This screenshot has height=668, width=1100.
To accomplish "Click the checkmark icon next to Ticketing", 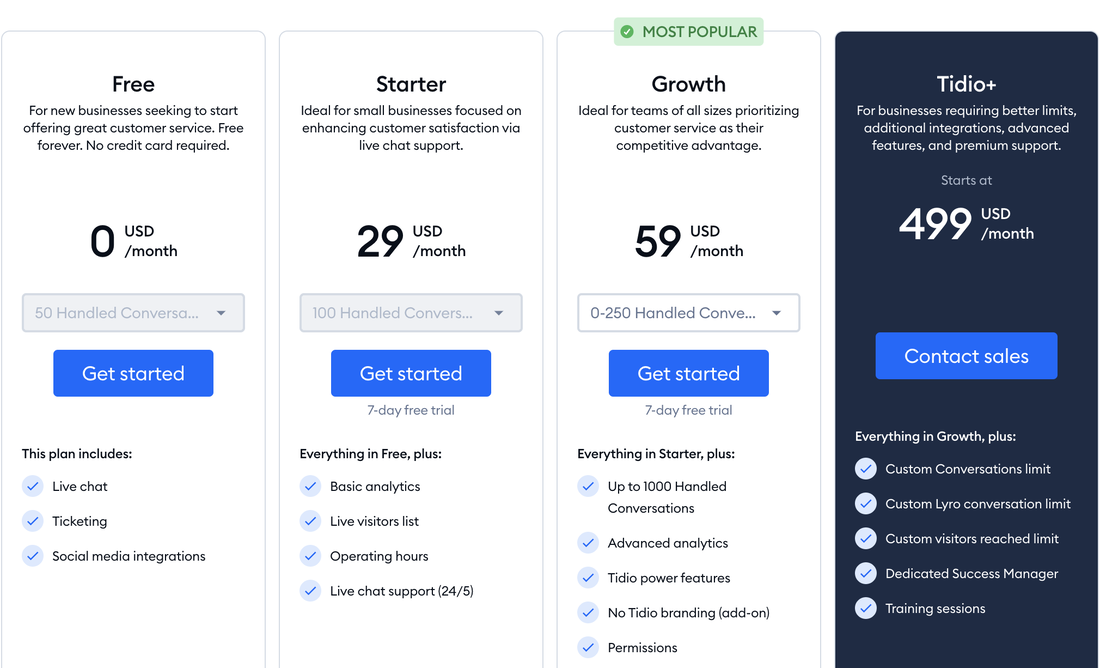I will point(32,521).
